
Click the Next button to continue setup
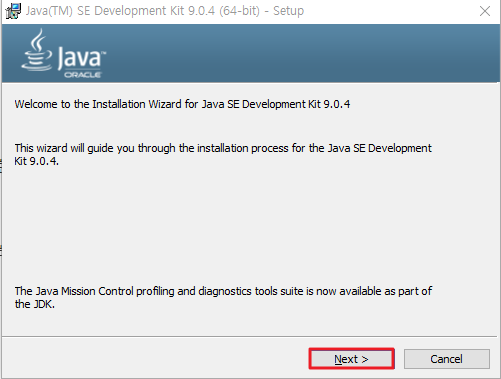click(352, 359)
